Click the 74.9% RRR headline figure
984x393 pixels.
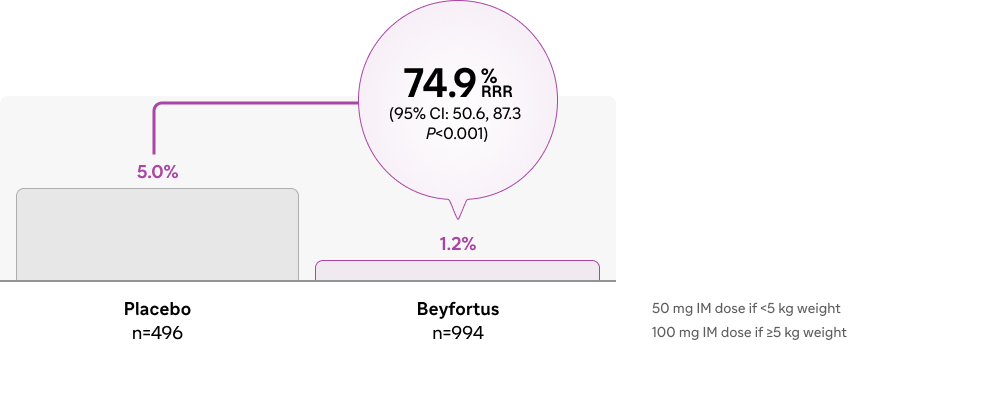tap(457, 83)
